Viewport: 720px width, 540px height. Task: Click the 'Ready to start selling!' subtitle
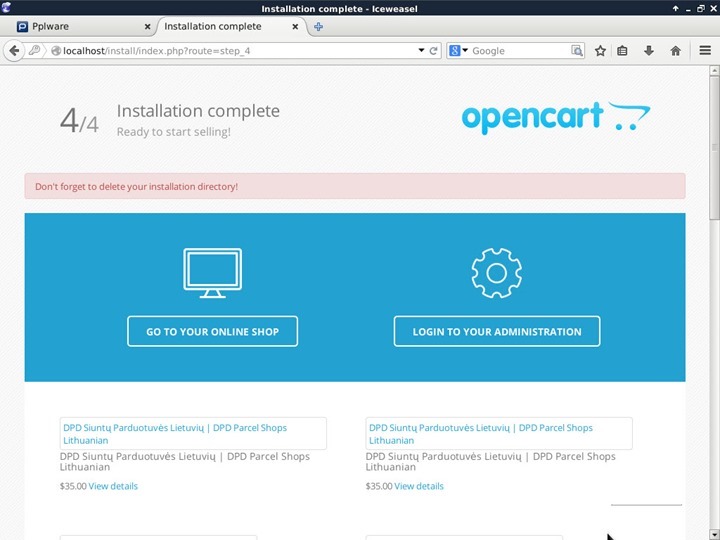point(174,132)
